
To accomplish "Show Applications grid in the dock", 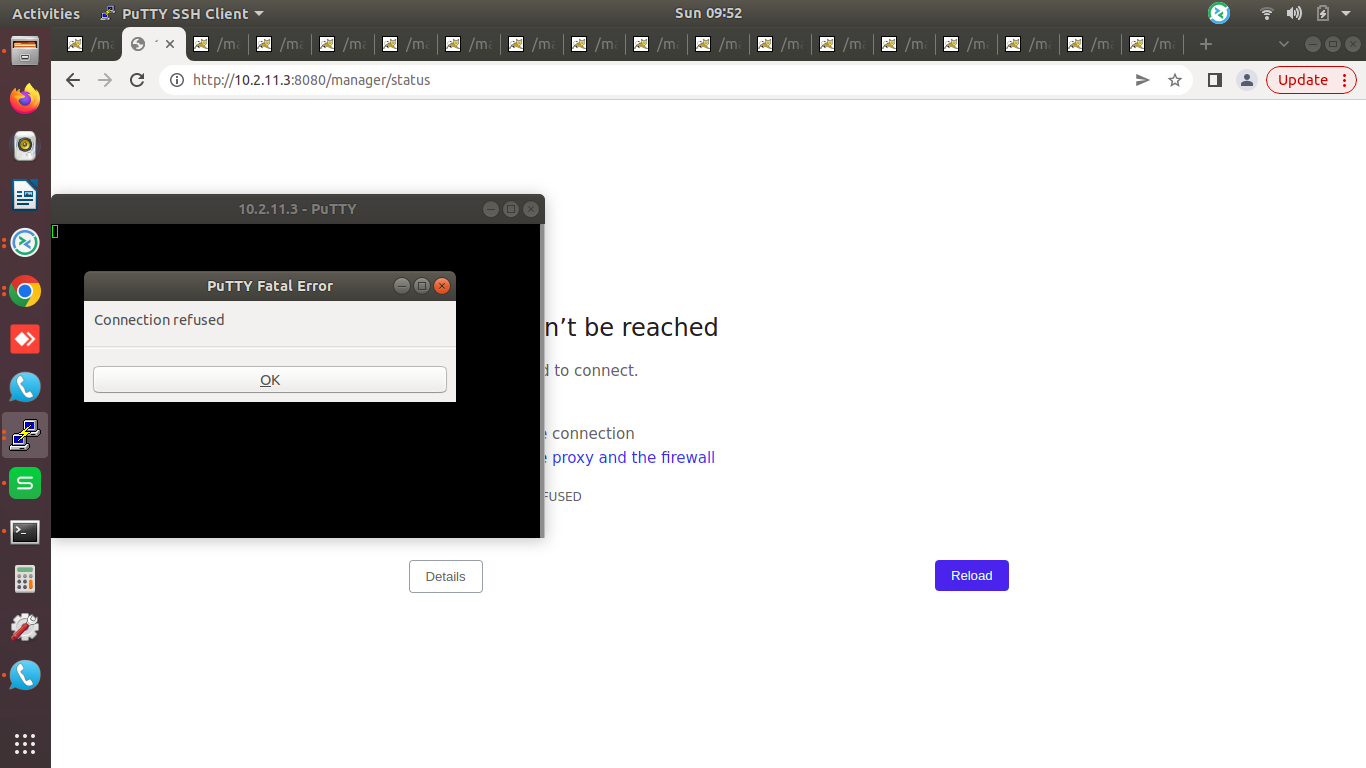I will (x=25, y=743).
